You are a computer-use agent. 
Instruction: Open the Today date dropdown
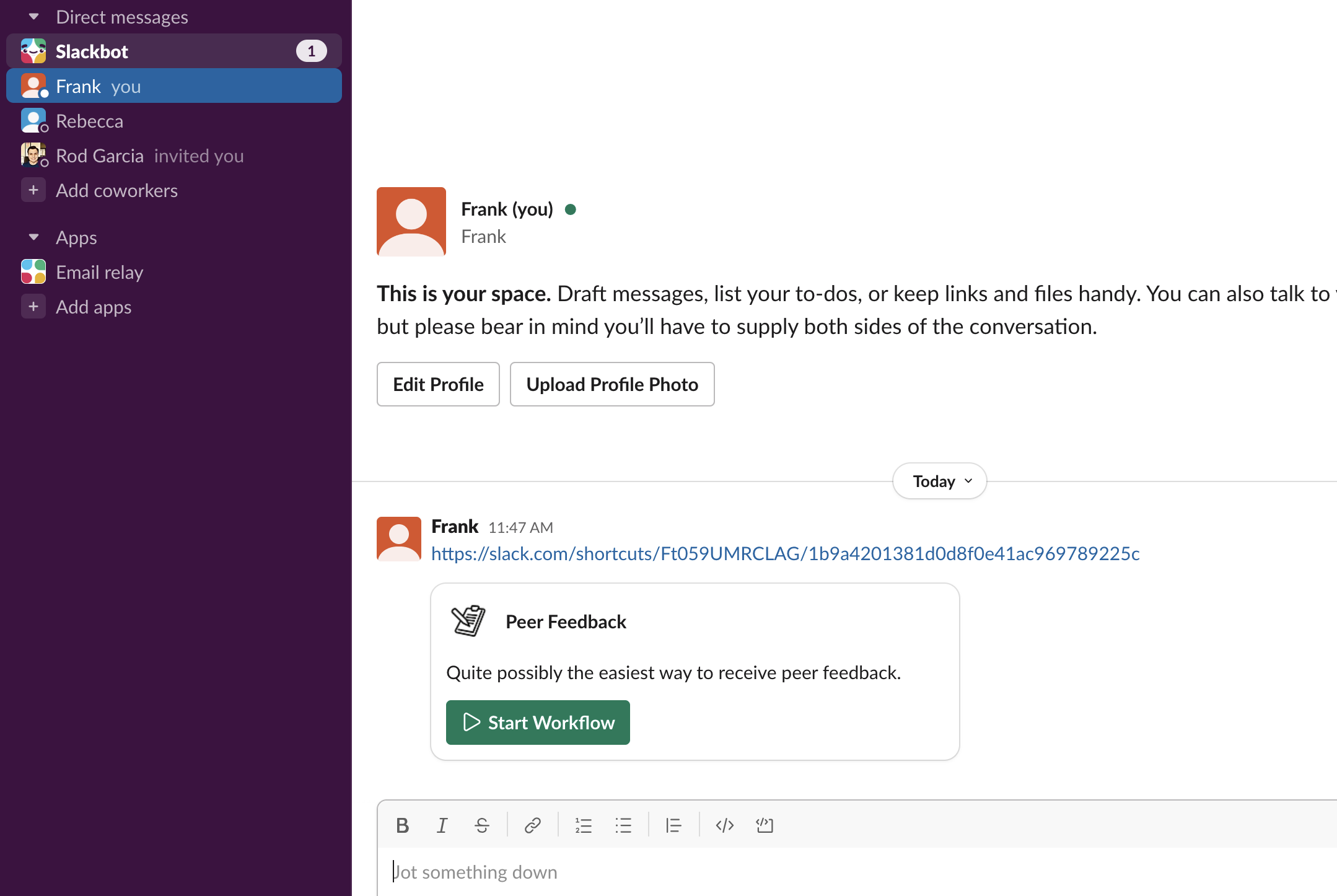pyautogui.click(x=939, y=481)
